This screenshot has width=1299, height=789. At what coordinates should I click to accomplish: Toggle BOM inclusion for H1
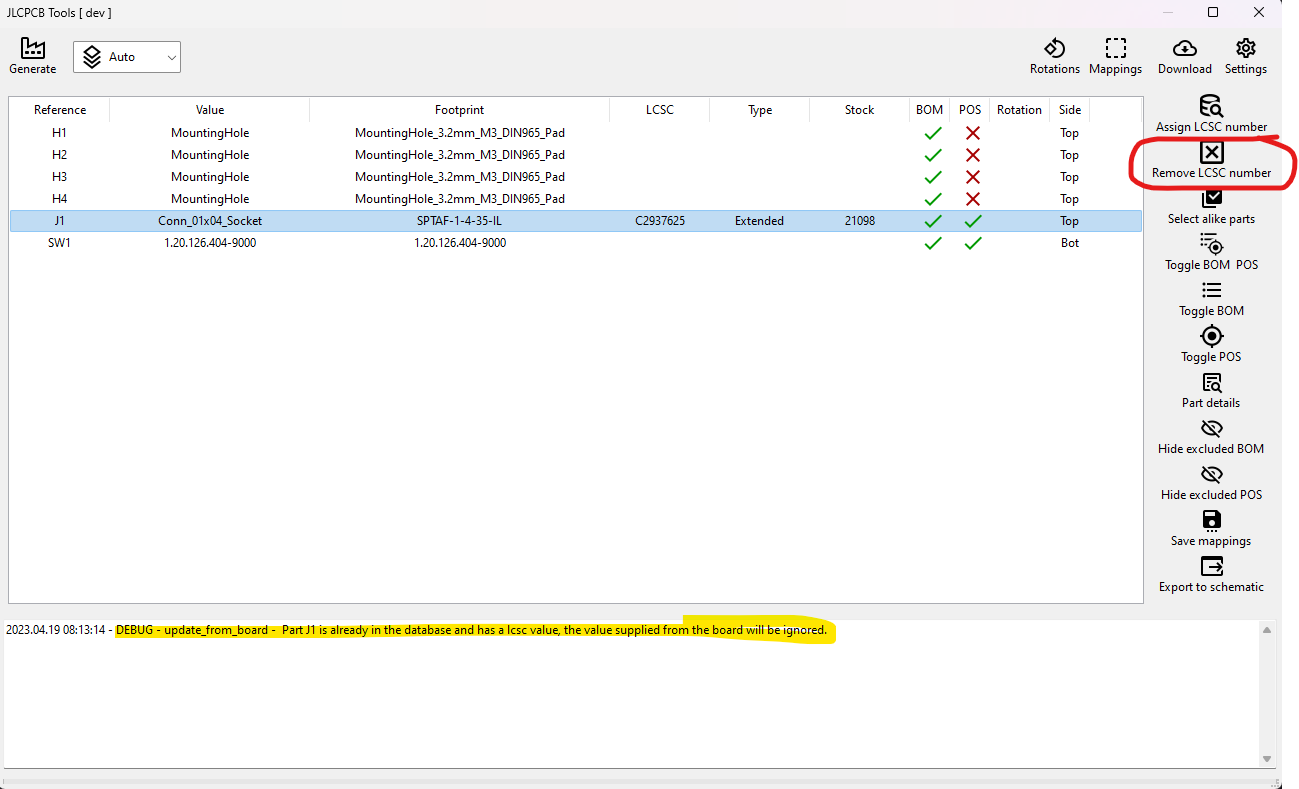click(931, 132)
